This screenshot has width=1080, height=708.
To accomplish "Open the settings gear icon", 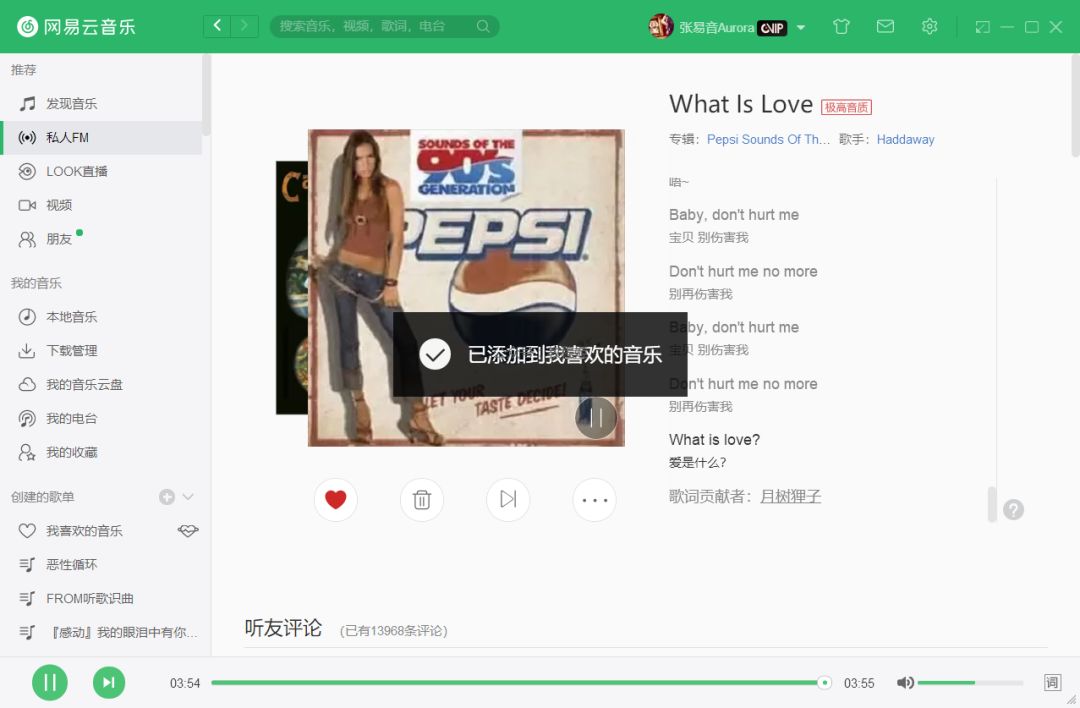I will [x=929, y=26].
